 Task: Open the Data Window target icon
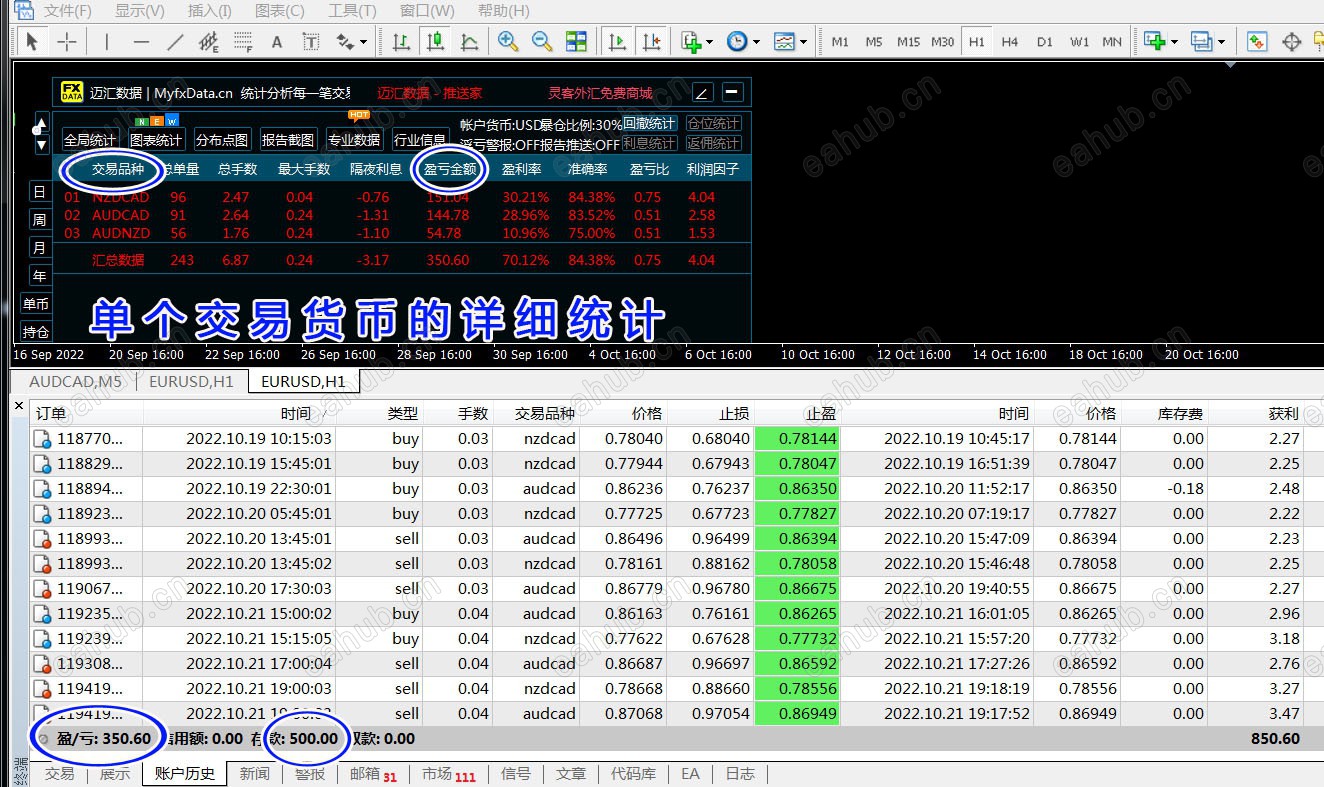[1291, 42]
